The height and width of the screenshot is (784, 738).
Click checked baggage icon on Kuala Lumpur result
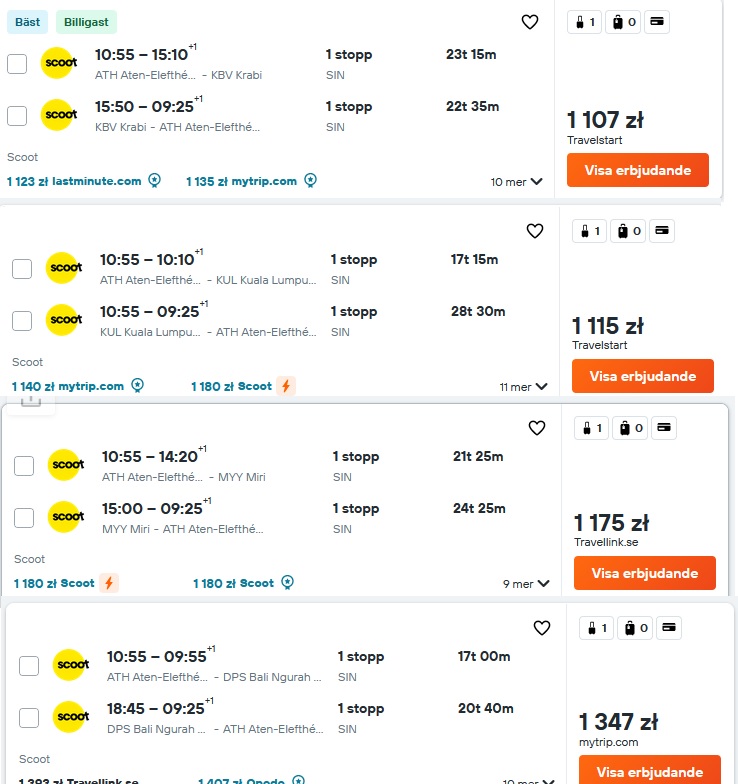point(629,231)
